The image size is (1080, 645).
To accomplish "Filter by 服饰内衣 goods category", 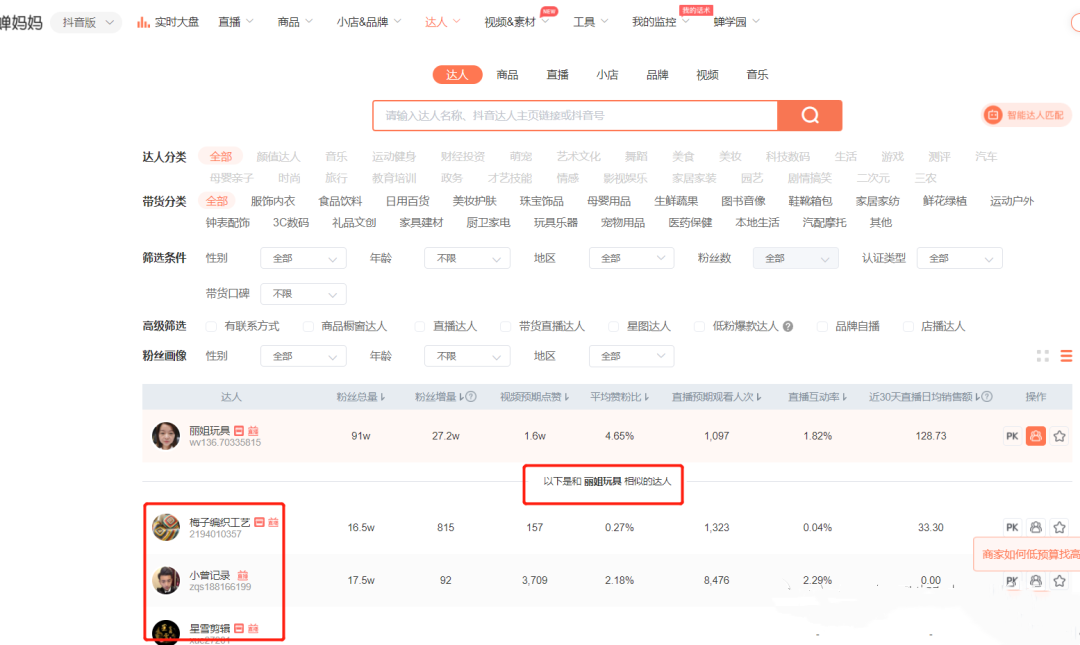I will tap(273, 201).
